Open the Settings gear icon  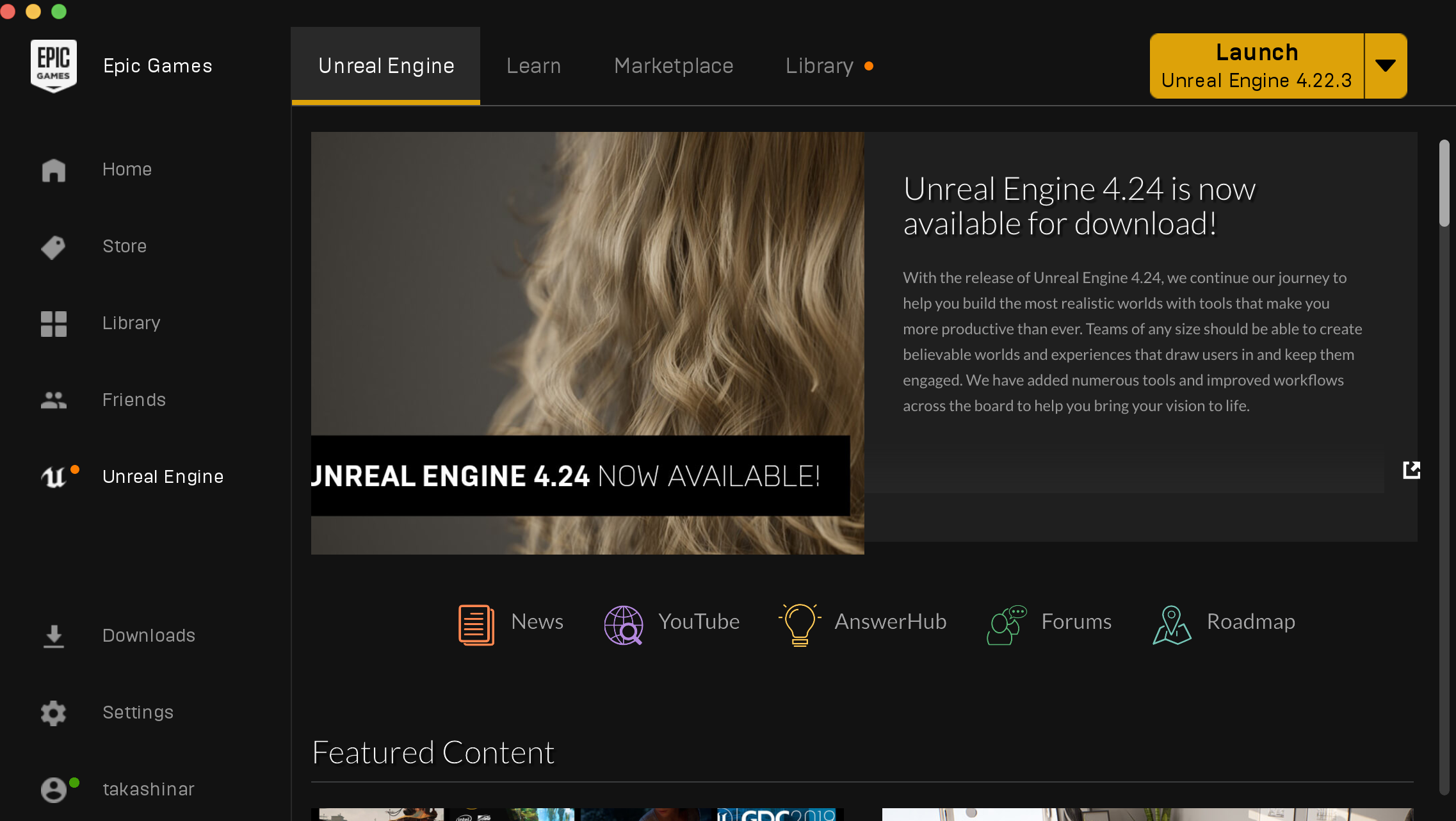[53, 713]
